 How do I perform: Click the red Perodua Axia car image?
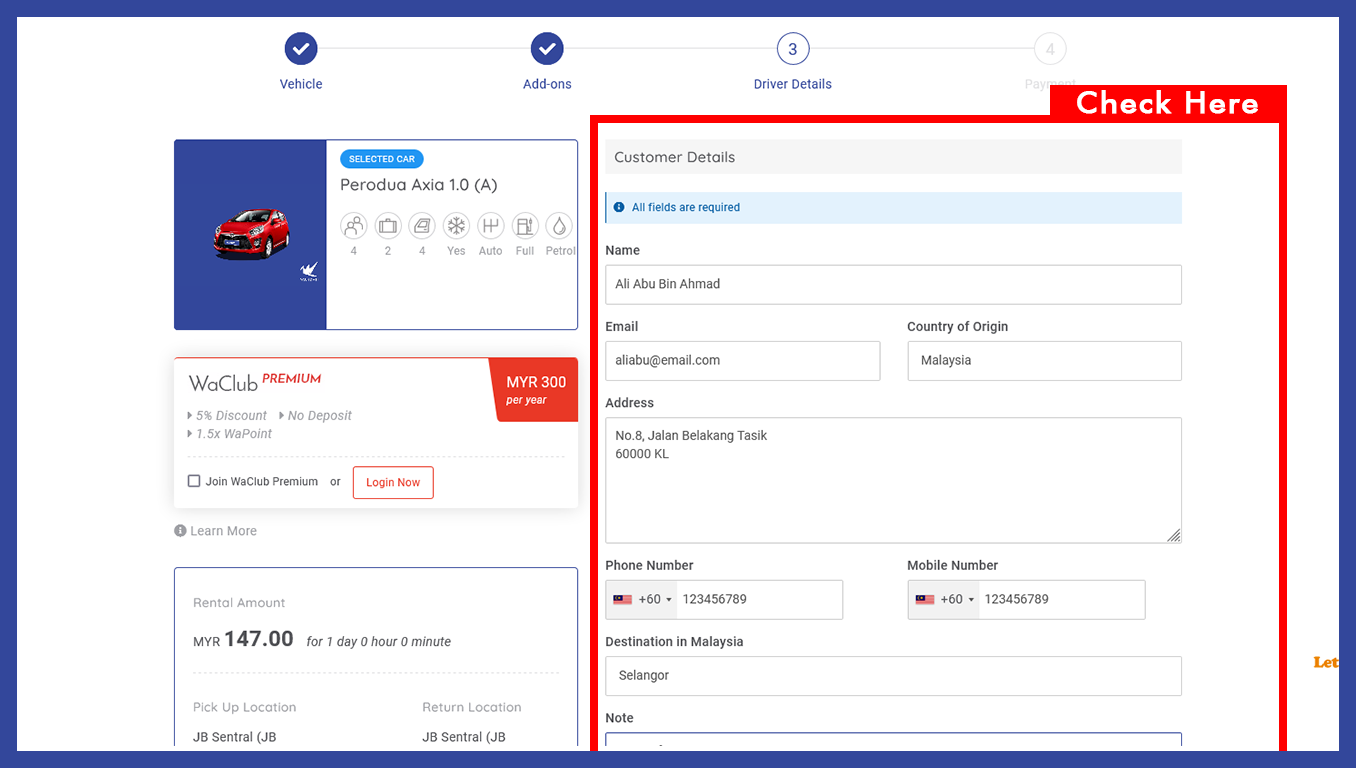point(251,234)
